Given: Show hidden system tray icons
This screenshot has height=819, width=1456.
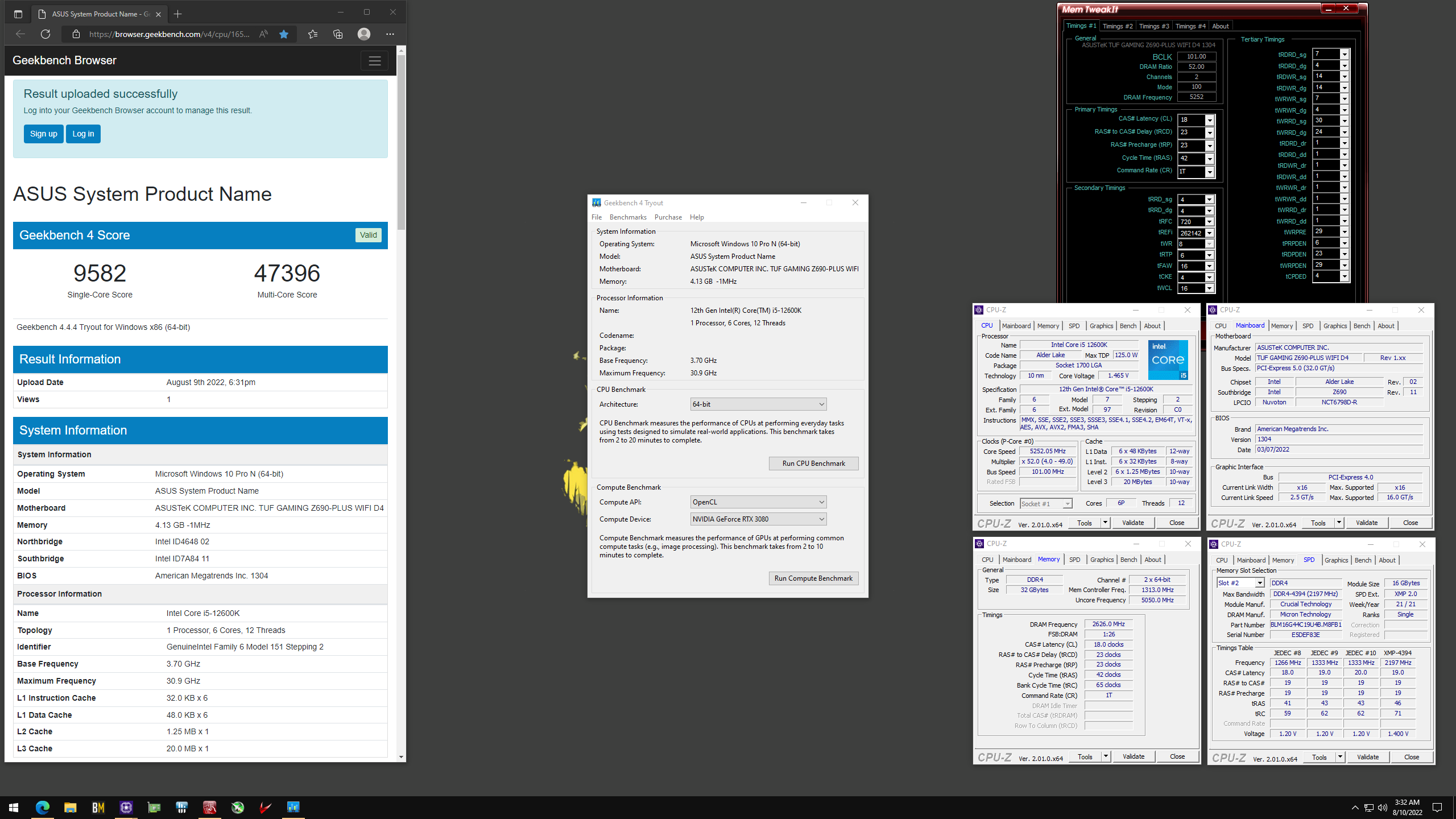Looking at the screenshot, I should click(1355, 807).
